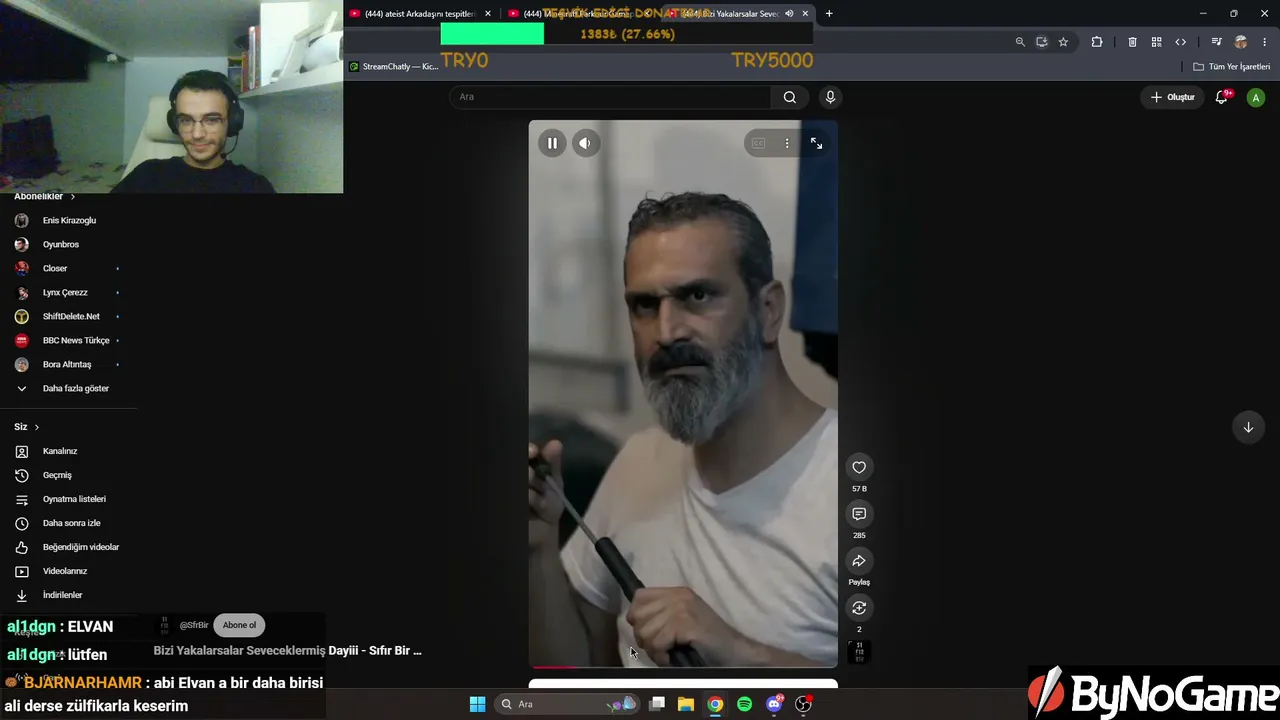Open Task View on taskbar
The width and height of the screenshot is (1280, 720).
[657, 704]
